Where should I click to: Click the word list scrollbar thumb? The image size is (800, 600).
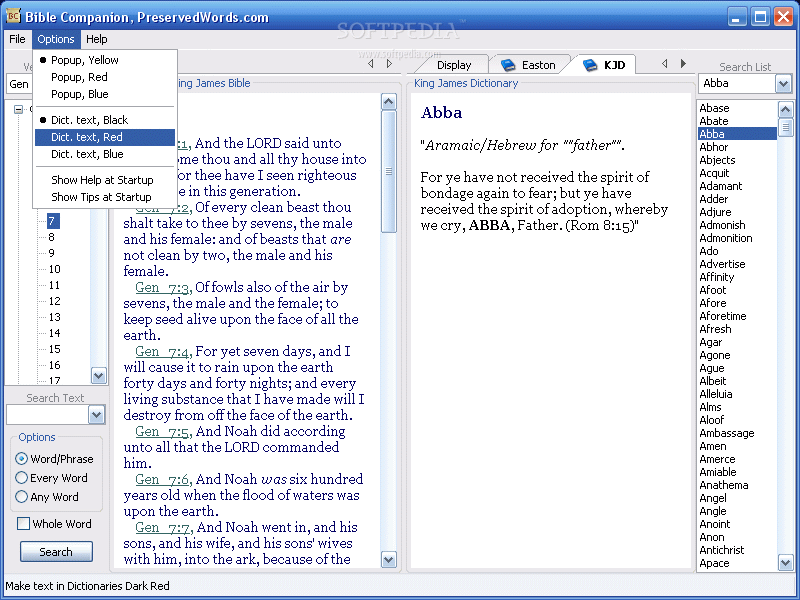point(785,127)
